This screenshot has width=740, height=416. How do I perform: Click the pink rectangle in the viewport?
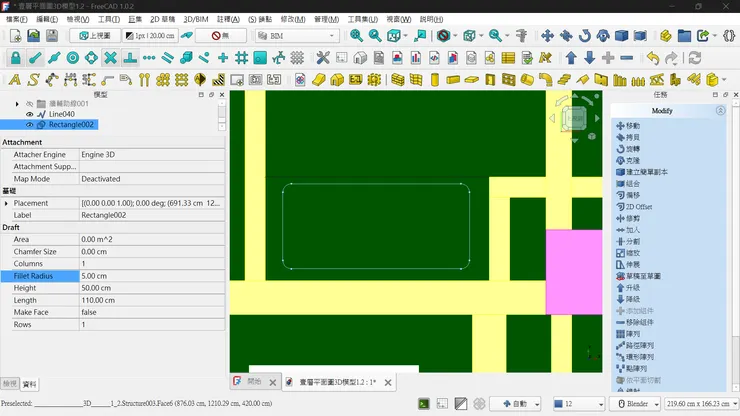(573, 271)
